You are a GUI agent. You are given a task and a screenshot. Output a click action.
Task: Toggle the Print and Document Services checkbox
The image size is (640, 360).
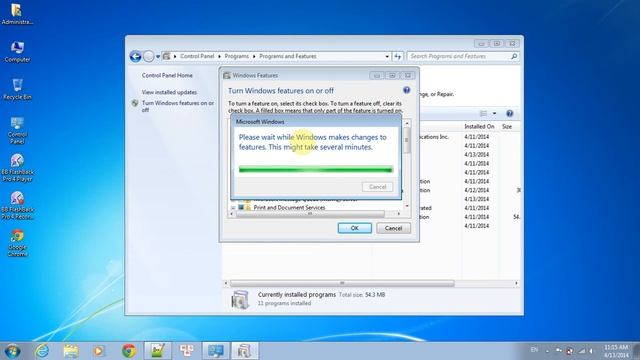pos(241,207)
